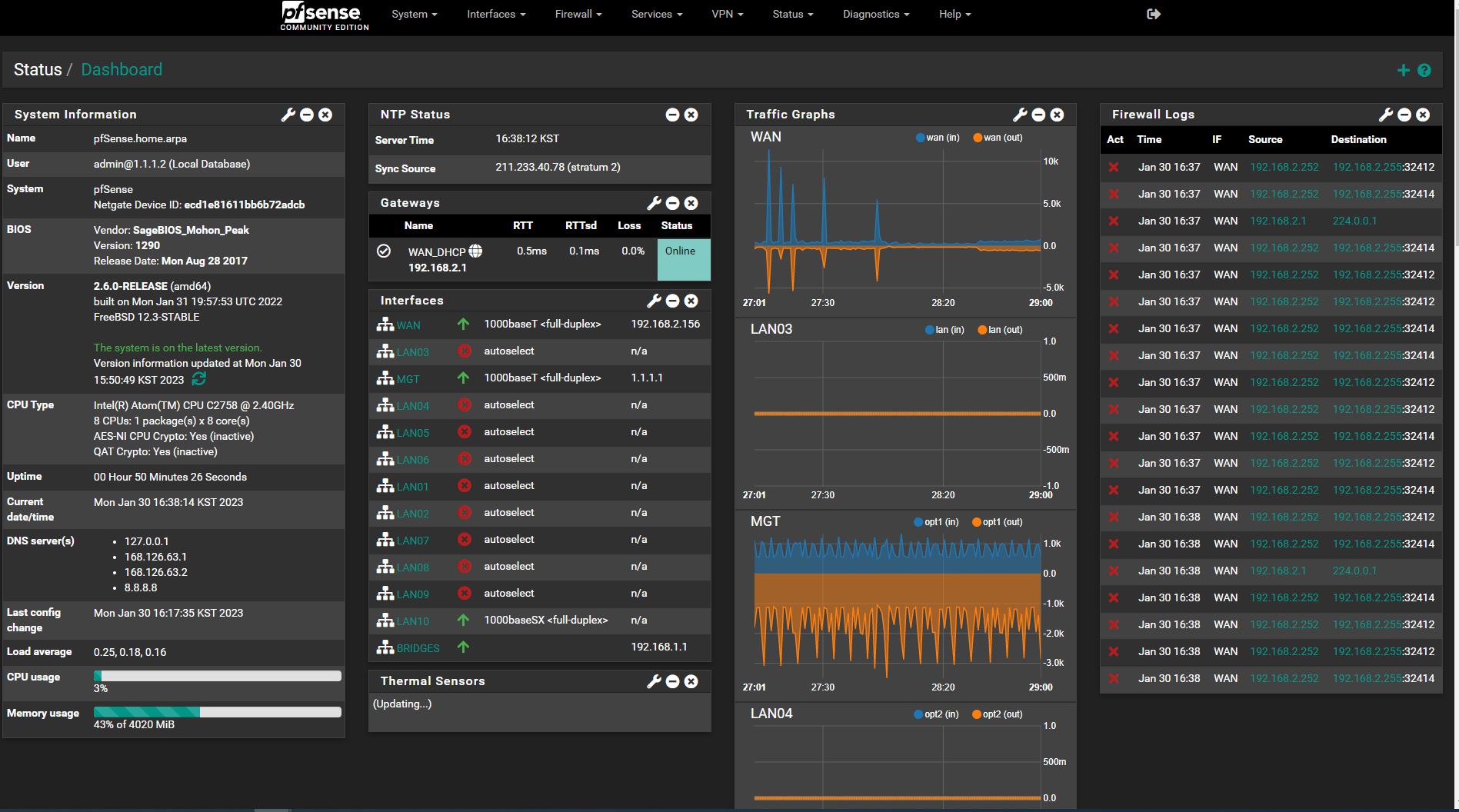Image resolution: width=1459 pixels, height=812 pixels.
Task: Collapse the Firewall Logs widget
Action: (x=1404, y=115)
